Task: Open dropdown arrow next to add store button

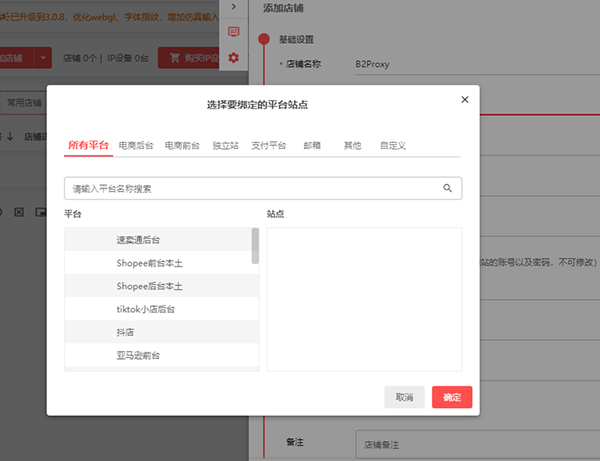Action: coord(44,58)
